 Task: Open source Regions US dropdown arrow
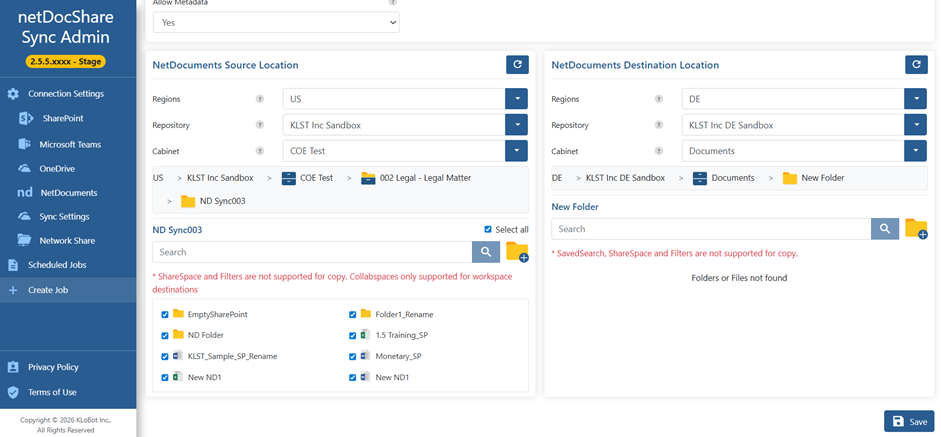(516, 99)
